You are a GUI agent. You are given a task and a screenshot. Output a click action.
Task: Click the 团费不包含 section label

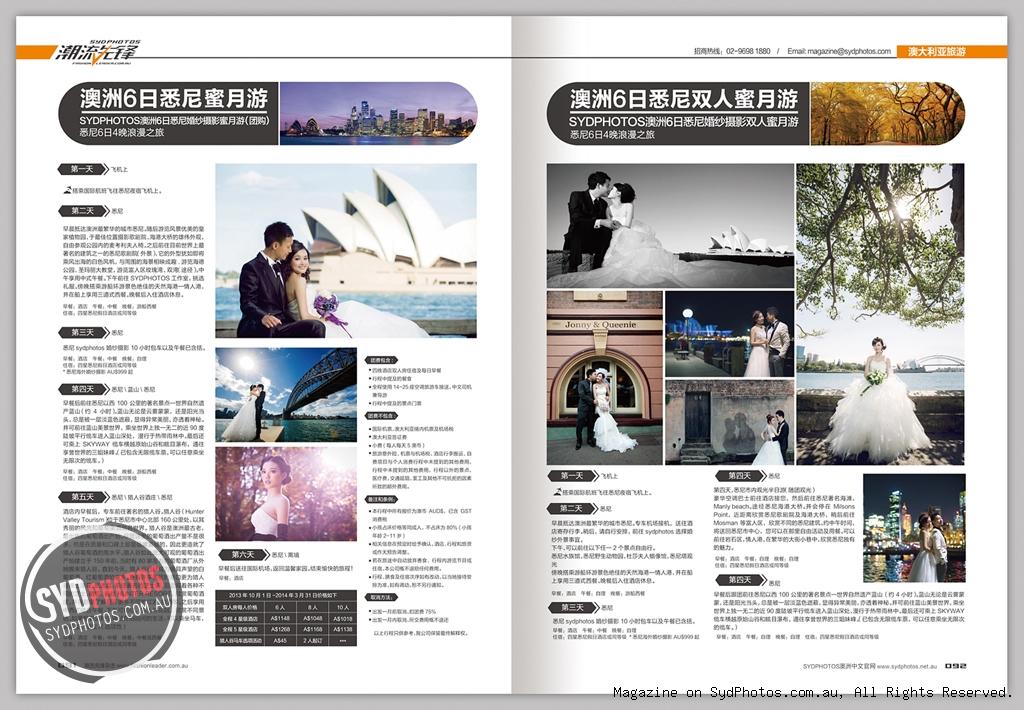coord(382,415)
